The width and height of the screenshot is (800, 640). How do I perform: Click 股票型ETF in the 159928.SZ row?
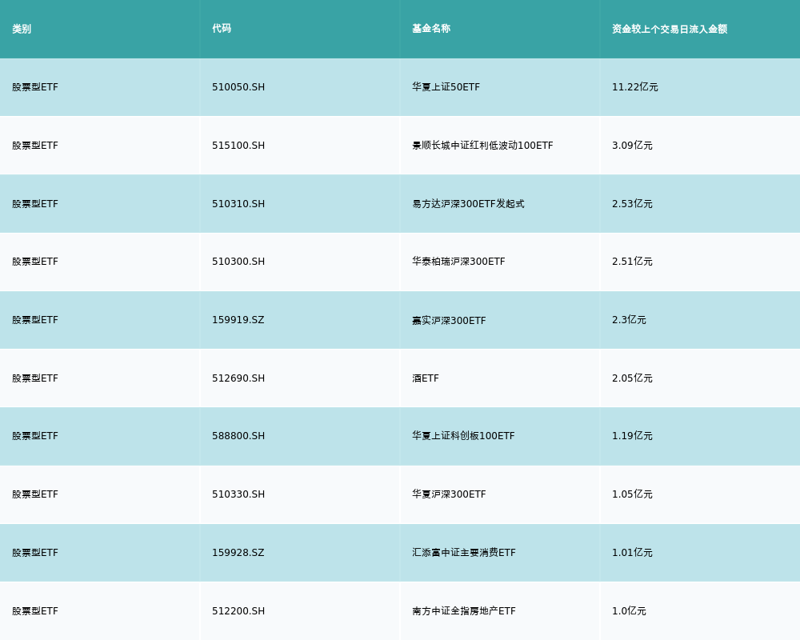[35, 552]
